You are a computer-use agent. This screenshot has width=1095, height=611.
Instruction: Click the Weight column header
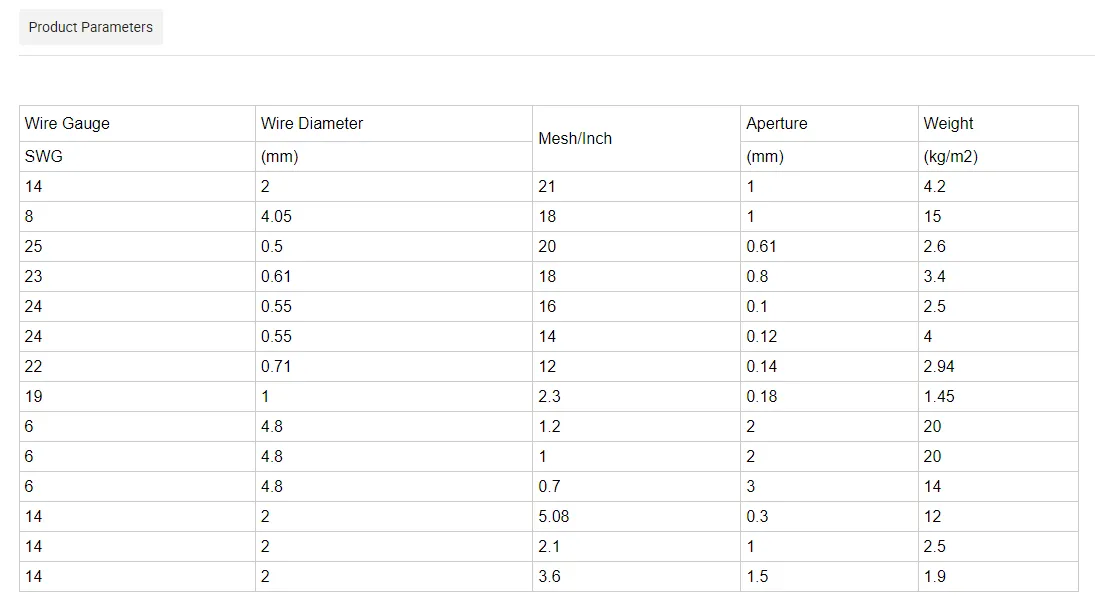tap(948, 124)
